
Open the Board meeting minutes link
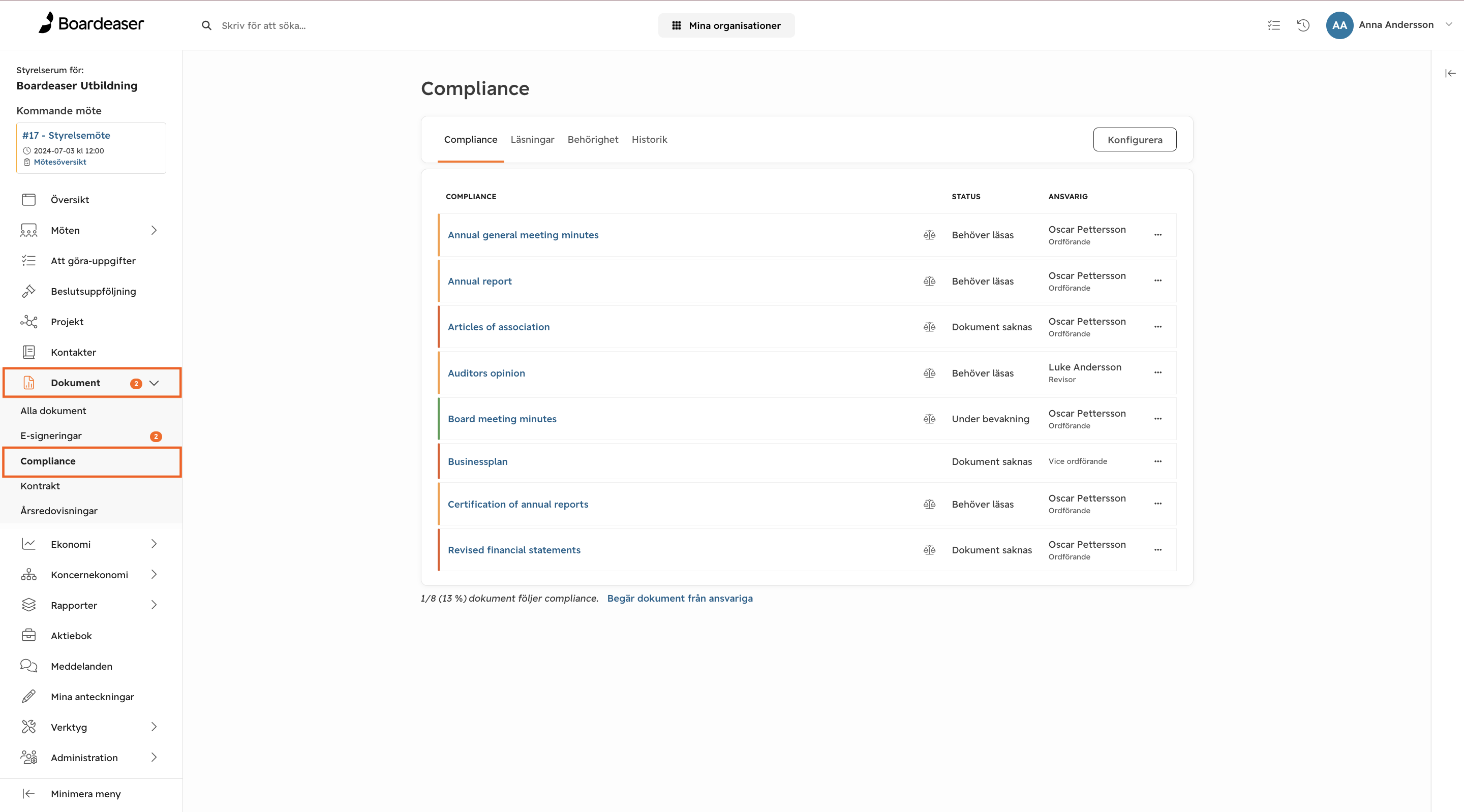point(502,419)
